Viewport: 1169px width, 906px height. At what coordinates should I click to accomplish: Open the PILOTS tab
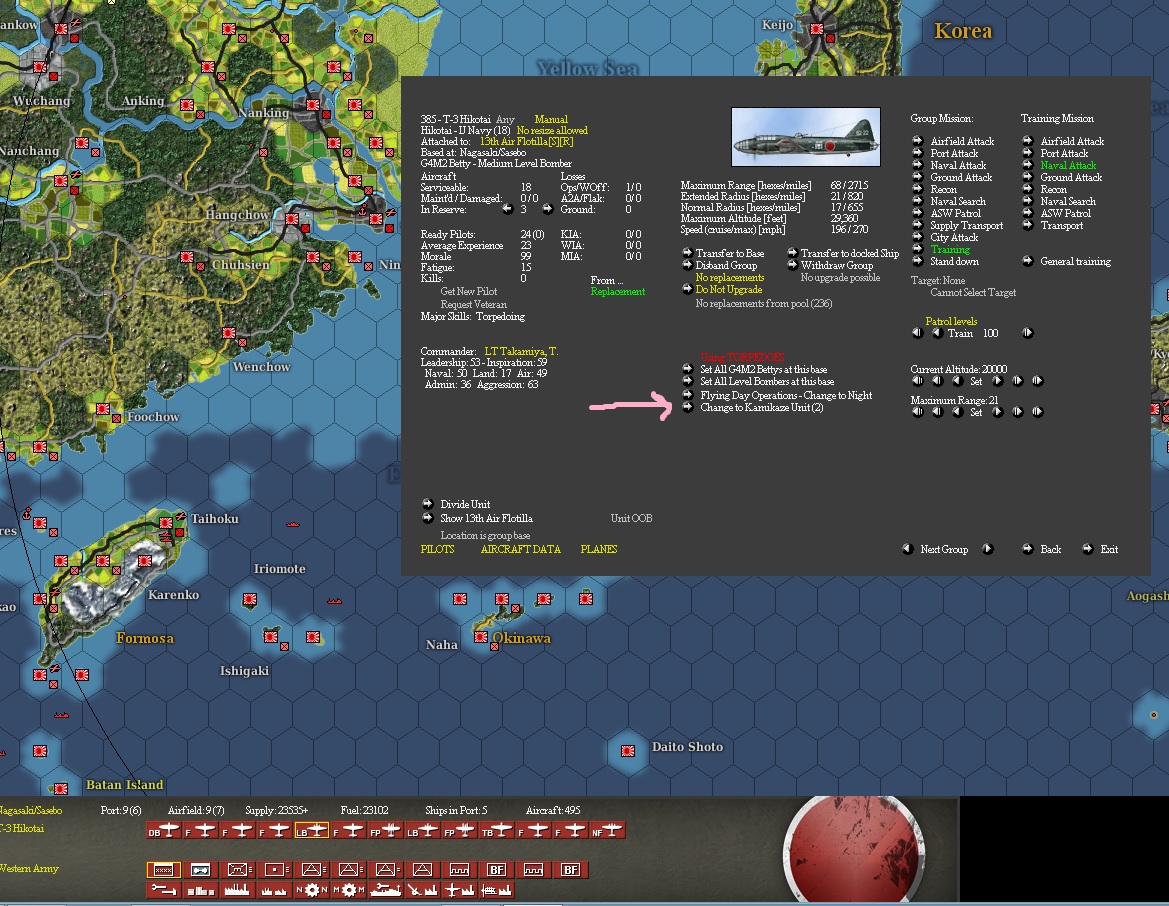point(438,549)
